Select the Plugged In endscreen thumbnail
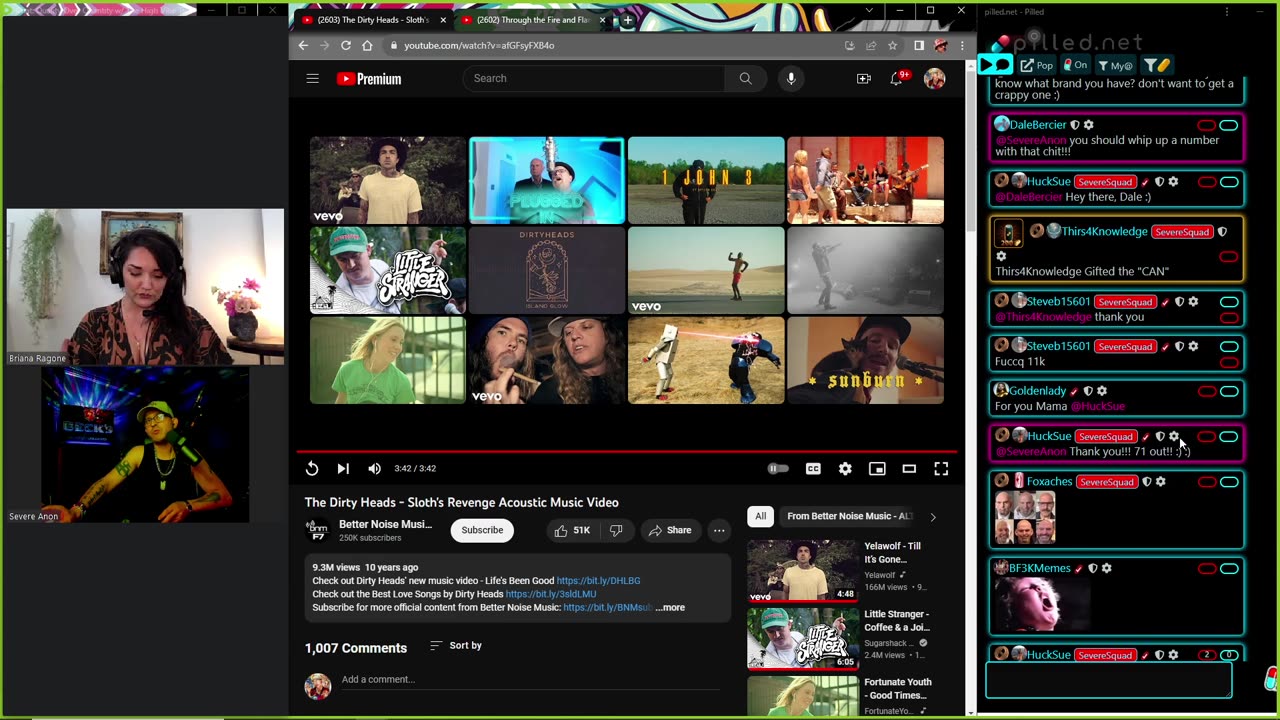The width and height of the screenshot is (1280, 720). (547, 180)
